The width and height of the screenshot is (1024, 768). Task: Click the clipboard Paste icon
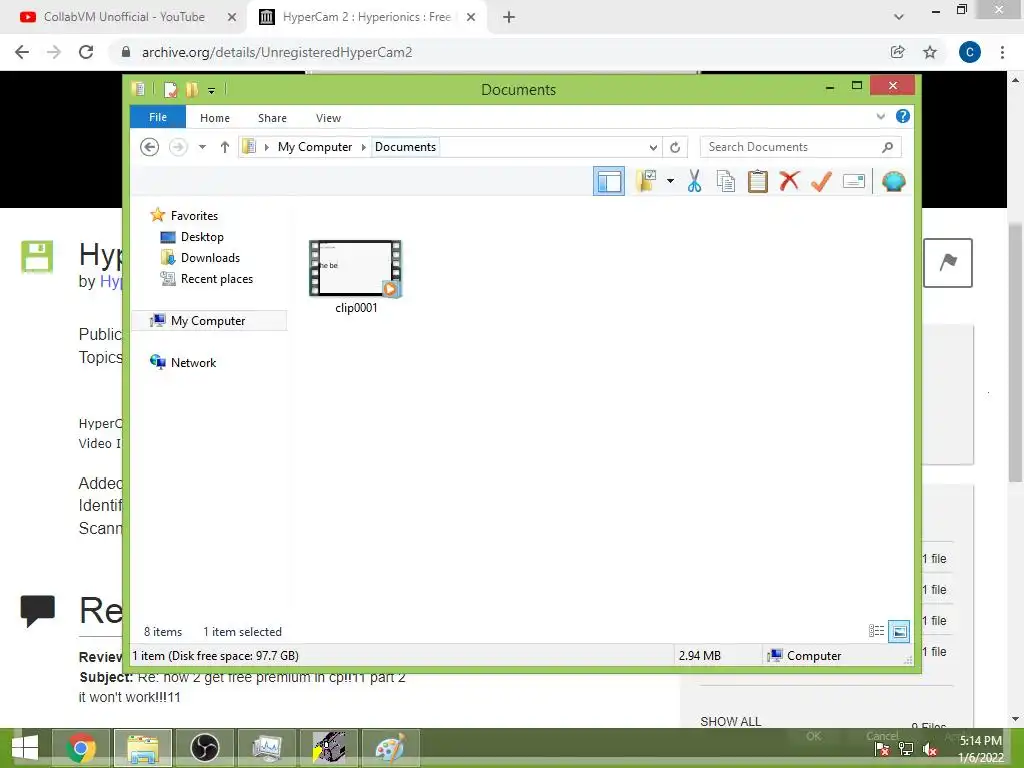click(x=758, y=181)
